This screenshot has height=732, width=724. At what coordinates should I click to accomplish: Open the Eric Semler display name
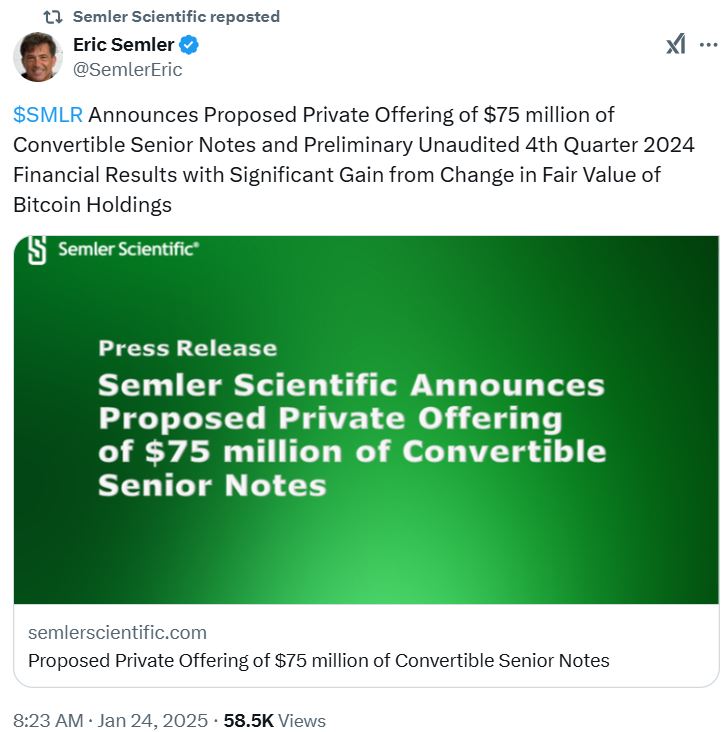pyautogui.click(x=123, y=45)
